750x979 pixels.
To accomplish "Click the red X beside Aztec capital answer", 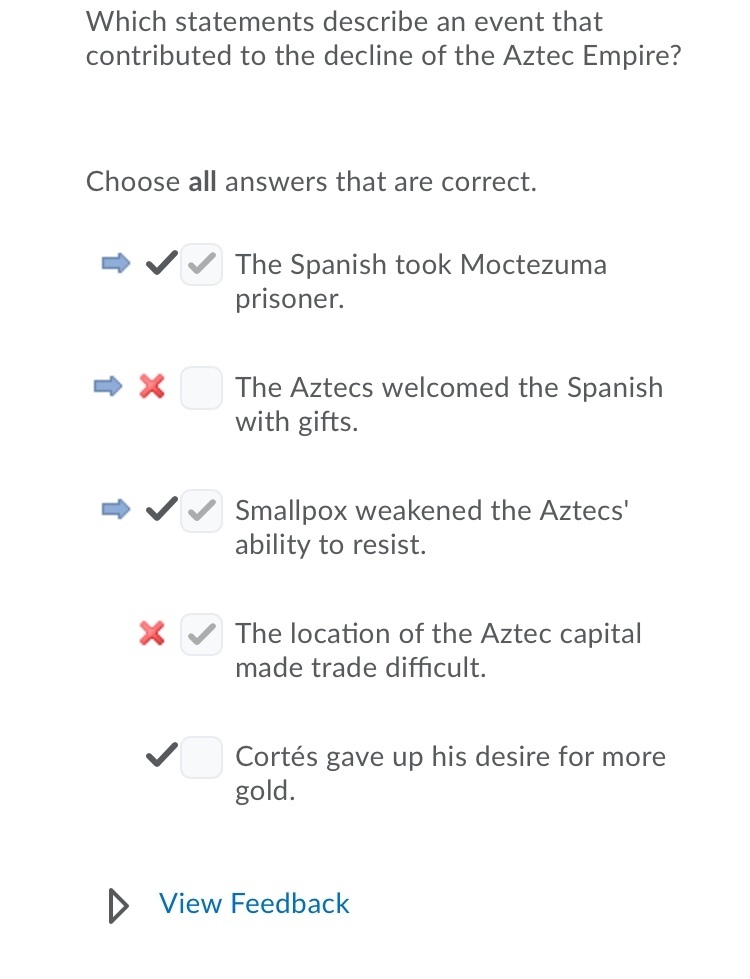I will click(x=152, y=633).
